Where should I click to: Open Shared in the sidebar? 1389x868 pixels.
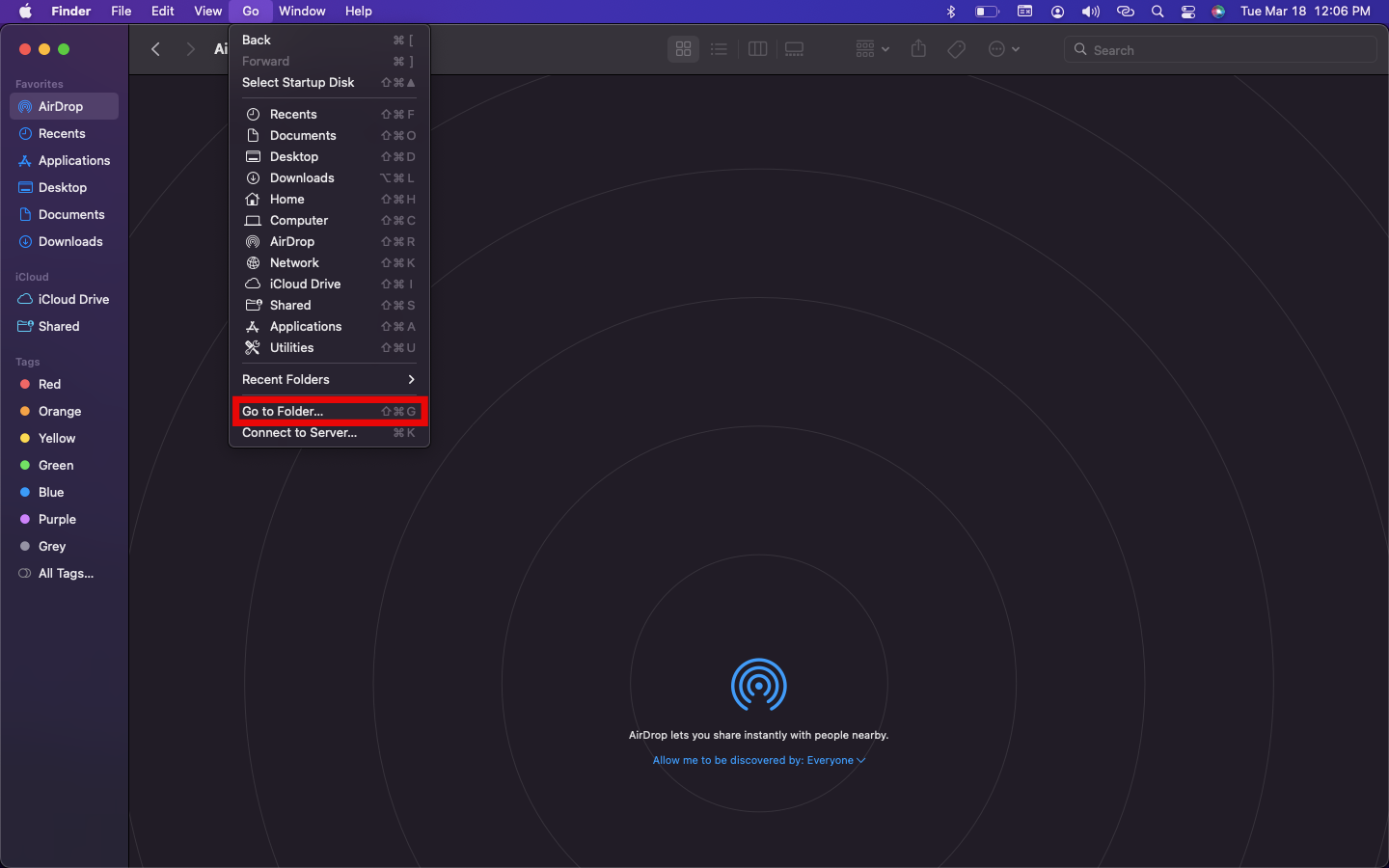pos(64,326)
